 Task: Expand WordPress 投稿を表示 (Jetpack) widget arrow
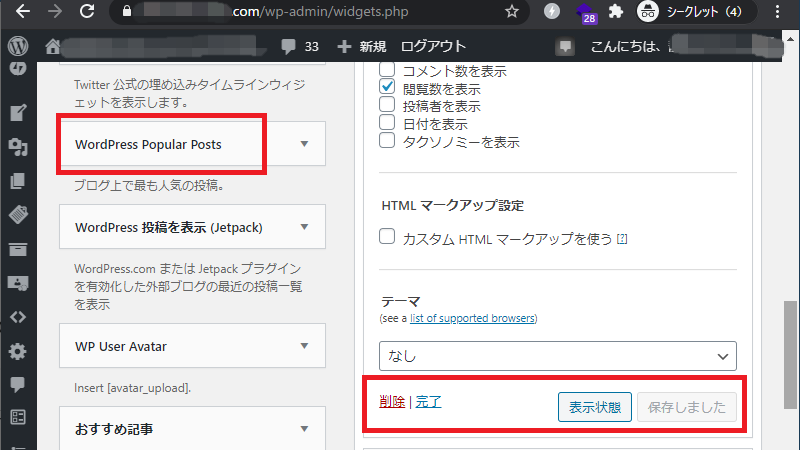click(305, 227)
